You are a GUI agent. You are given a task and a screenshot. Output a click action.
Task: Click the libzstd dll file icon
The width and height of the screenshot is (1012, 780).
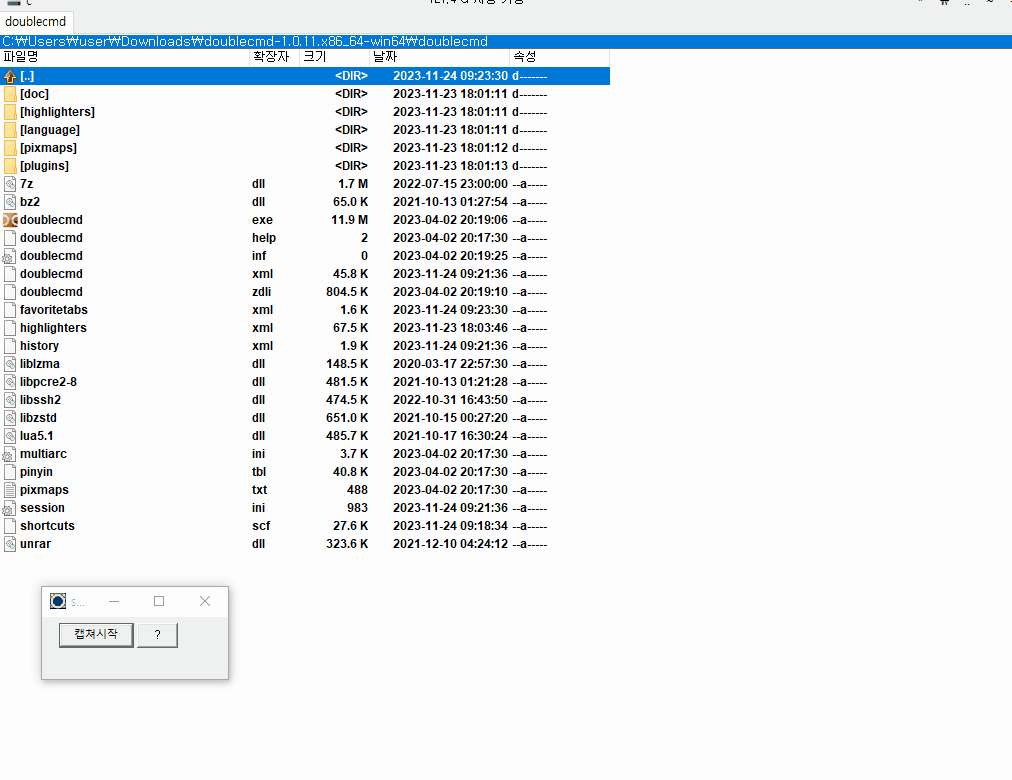click(x=10, y=419)
